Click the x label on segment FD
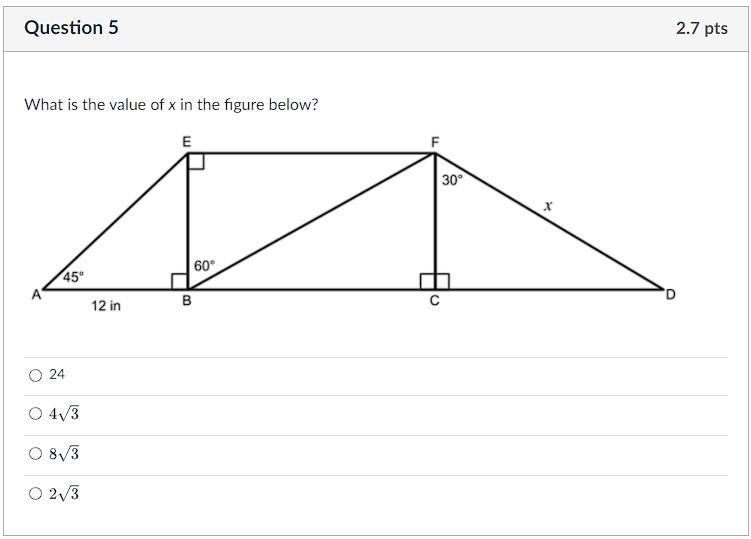The image size is (751, 539). pos(548,206)
